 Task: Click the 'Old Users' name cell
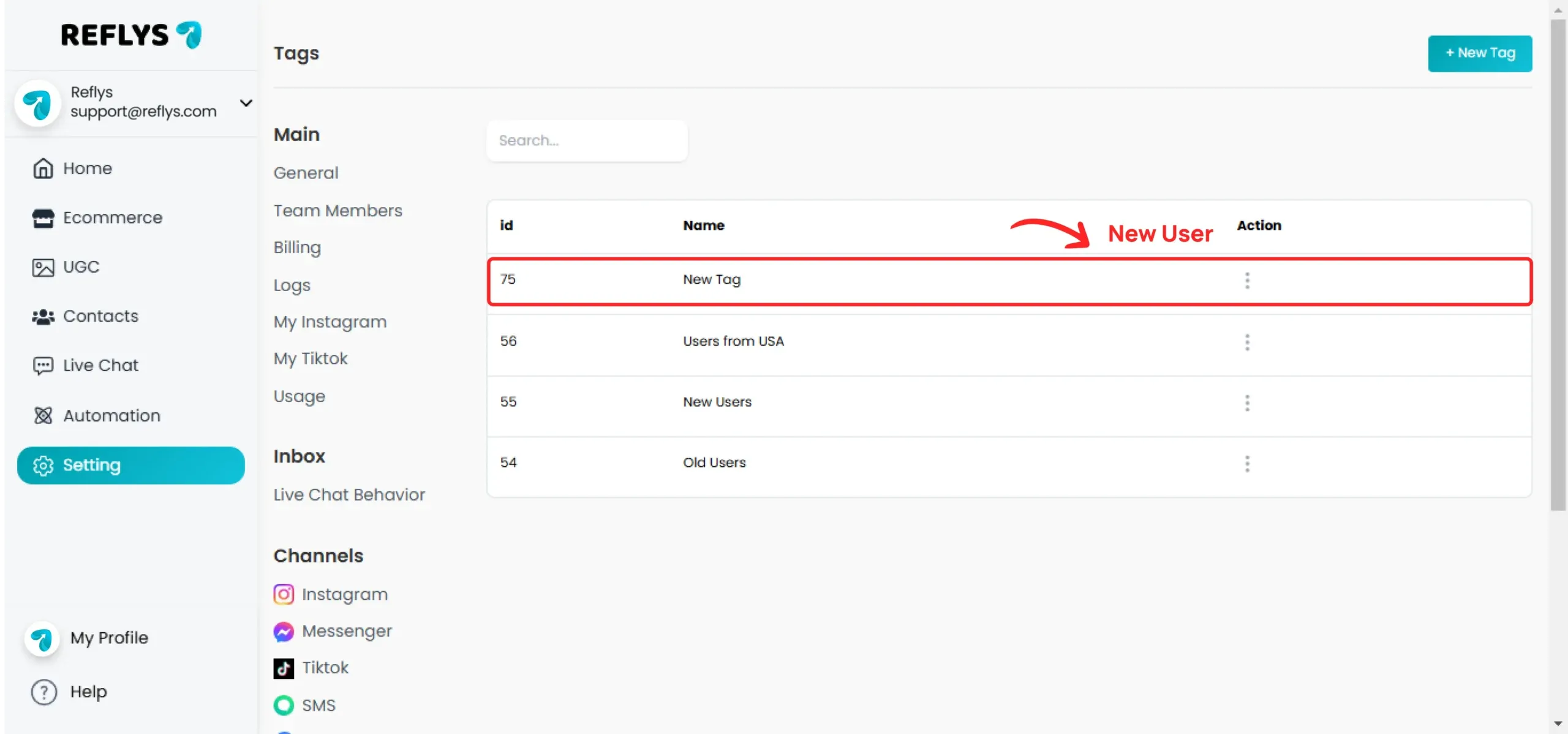(714, 463)
